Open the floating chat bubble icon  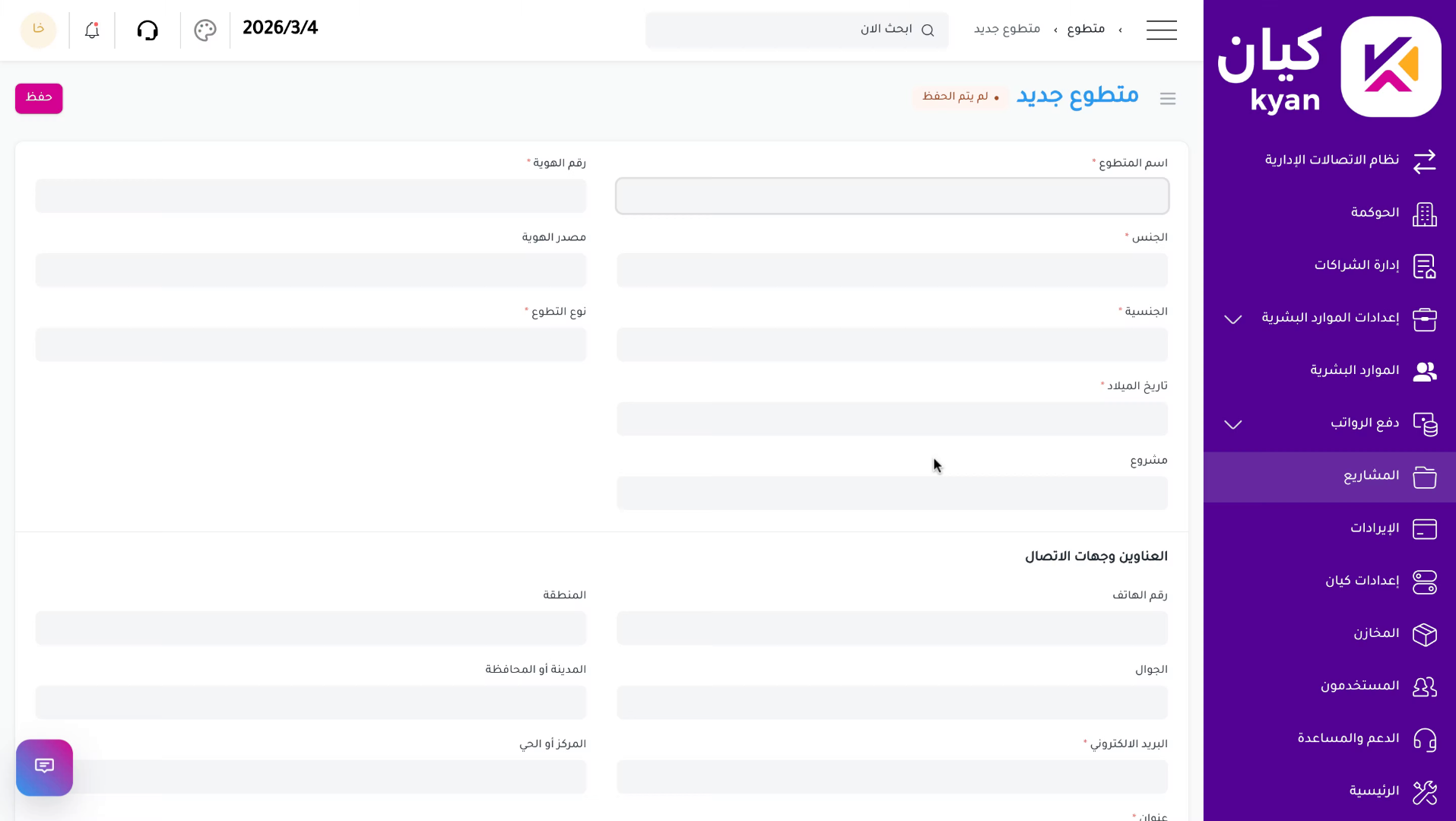click(x=44, y=767)
